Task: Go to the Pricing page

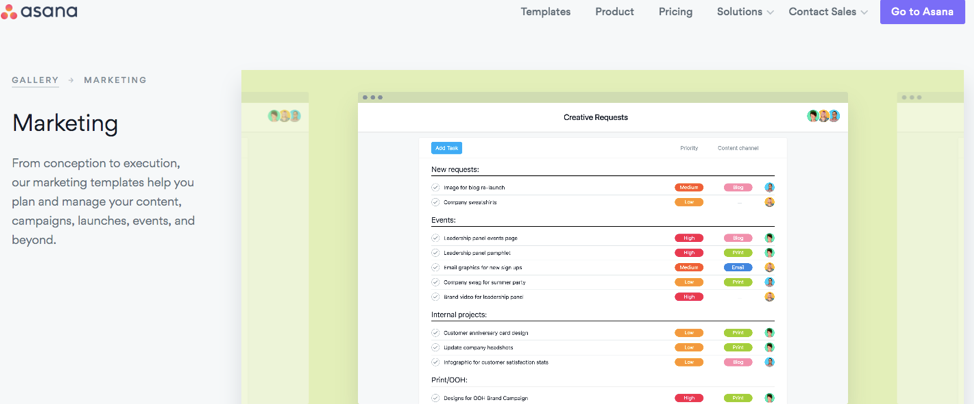Action: [x=675, y=12]
